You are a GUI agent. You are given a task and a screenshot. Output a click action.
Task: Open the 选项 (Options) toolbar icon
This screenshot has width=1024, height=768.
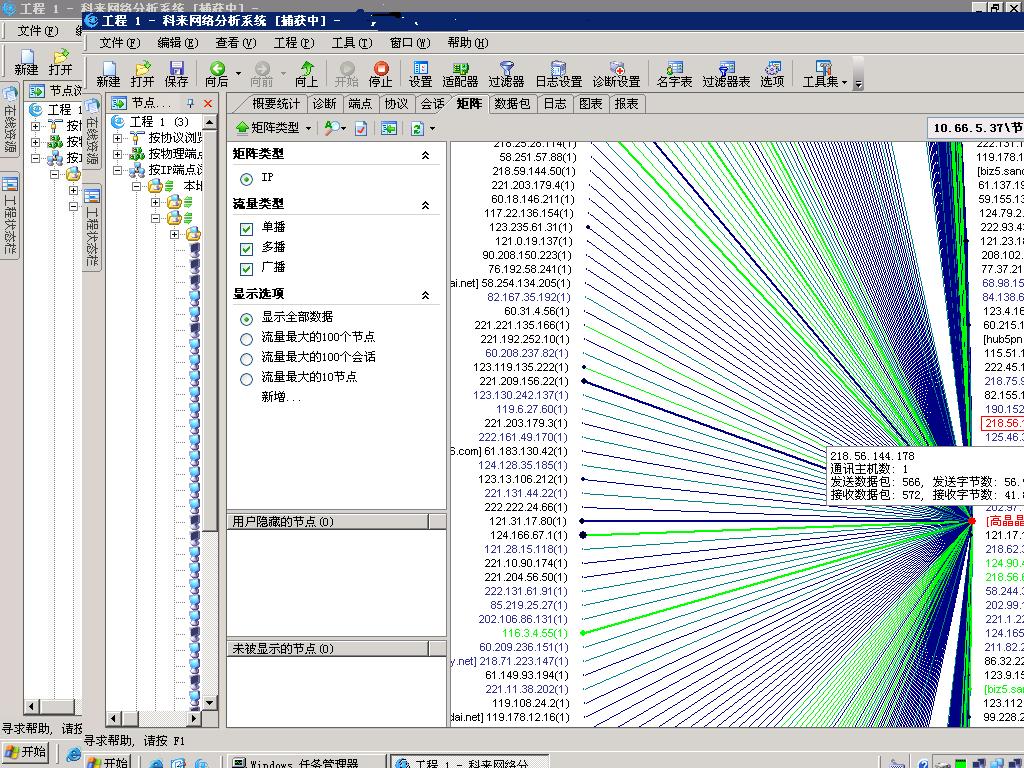[772, 74]
